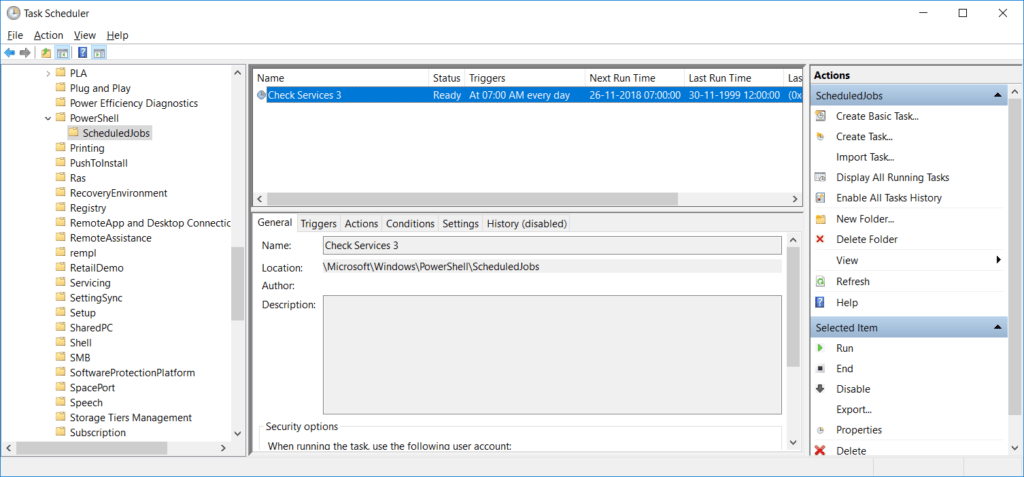Click the Create Basic Task icon
The image size is (1024, 477).
point(821,116)
